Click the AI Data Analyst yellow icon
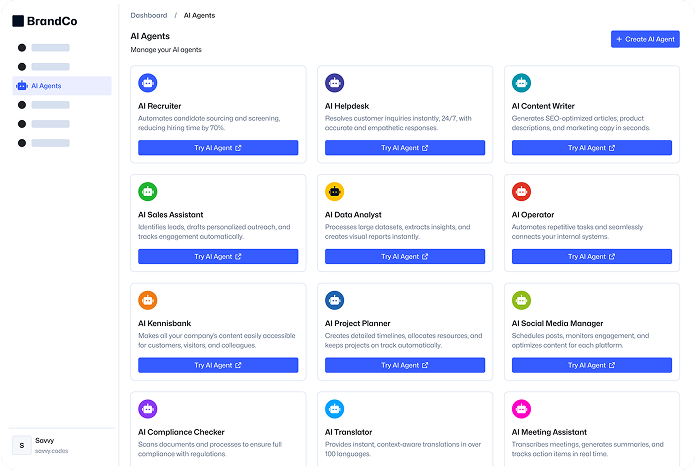The height and width of the screenshot is (470, 695). pyautogui.click(x=334, y=192)
